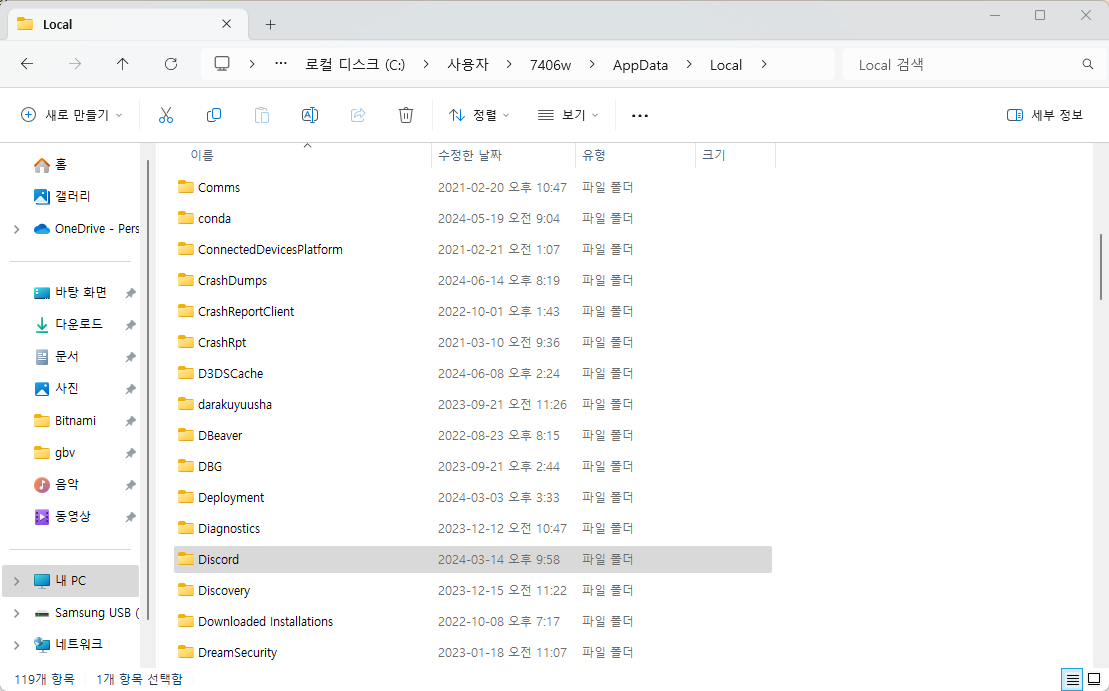The width and height of the screenshot is (1109, 691).
Task: Click the Paste clipboard icon
Action: (262, 115)
